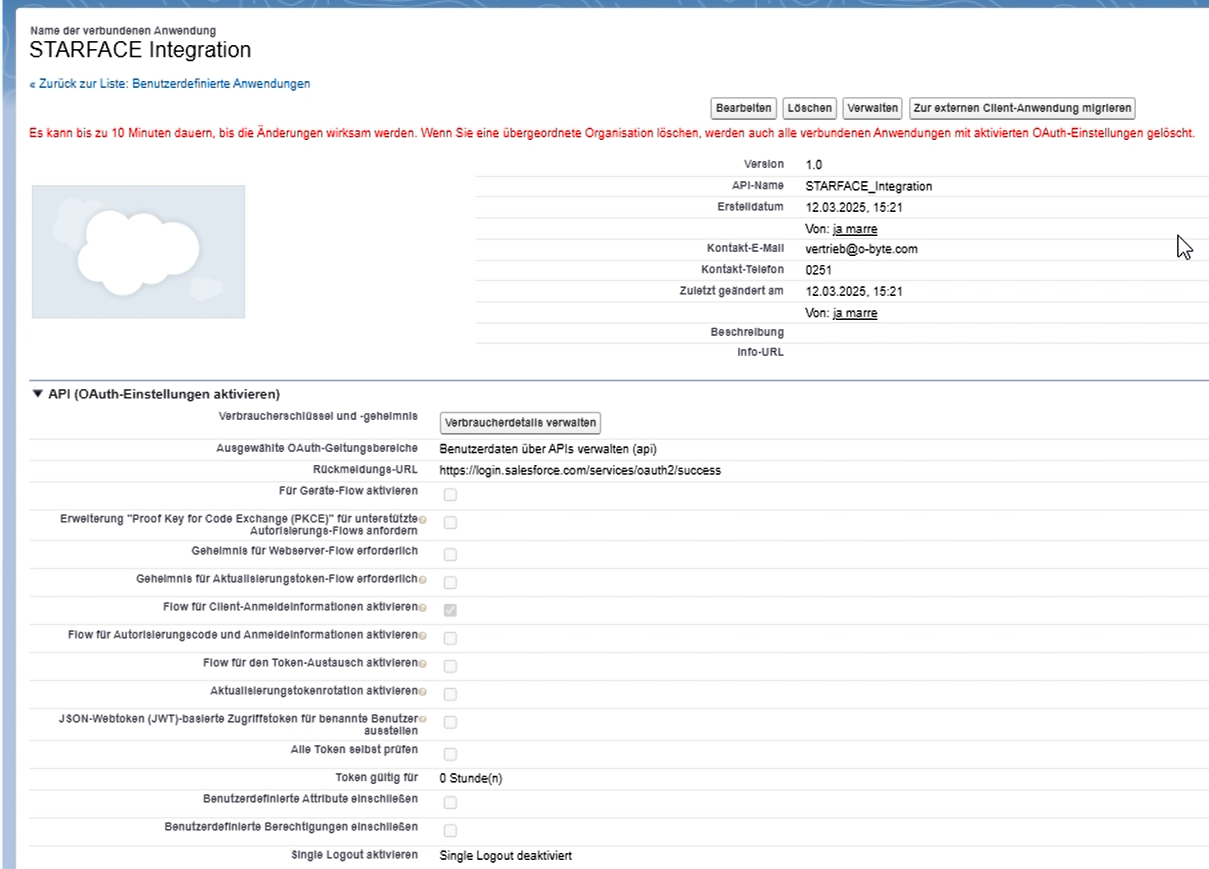This screenshot has width=1209, height=869.
Task: Click help icon beside Flow für den Token-Austausch
Action: 423,664
